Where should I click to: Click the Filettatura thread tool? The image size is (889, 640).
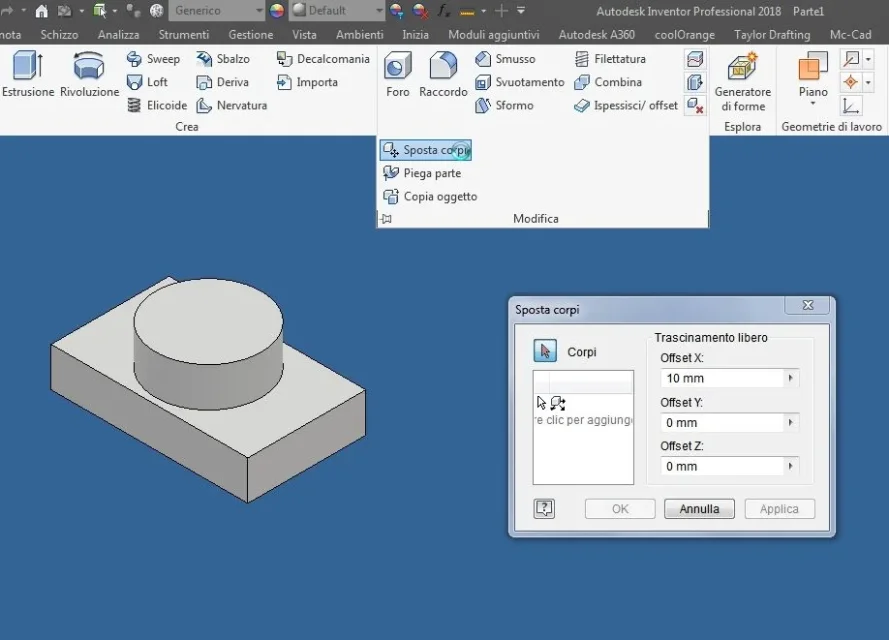tap(609, 59)
